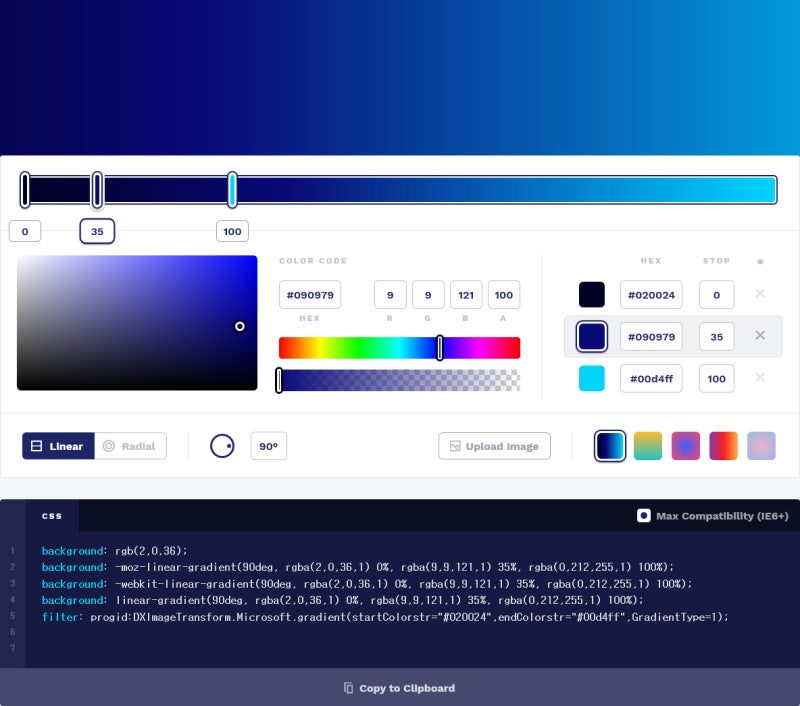The width and height of the screenshot is (800, 706).
Task: Click the Upload Image button
Action: tap(494, 446)
